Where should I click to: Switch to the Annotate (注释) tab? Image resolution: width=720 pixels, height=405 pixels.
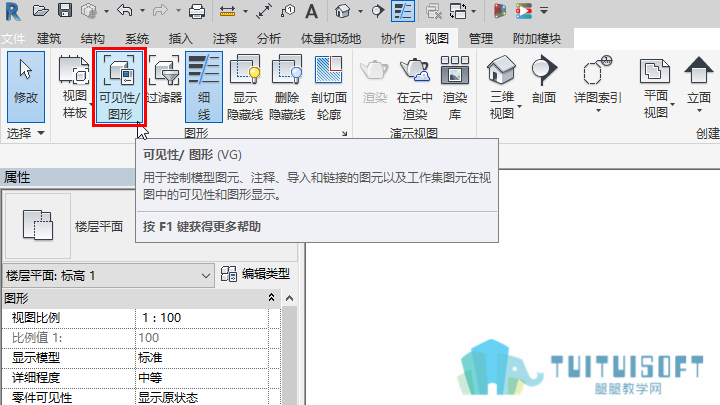[x=225, y=39]
